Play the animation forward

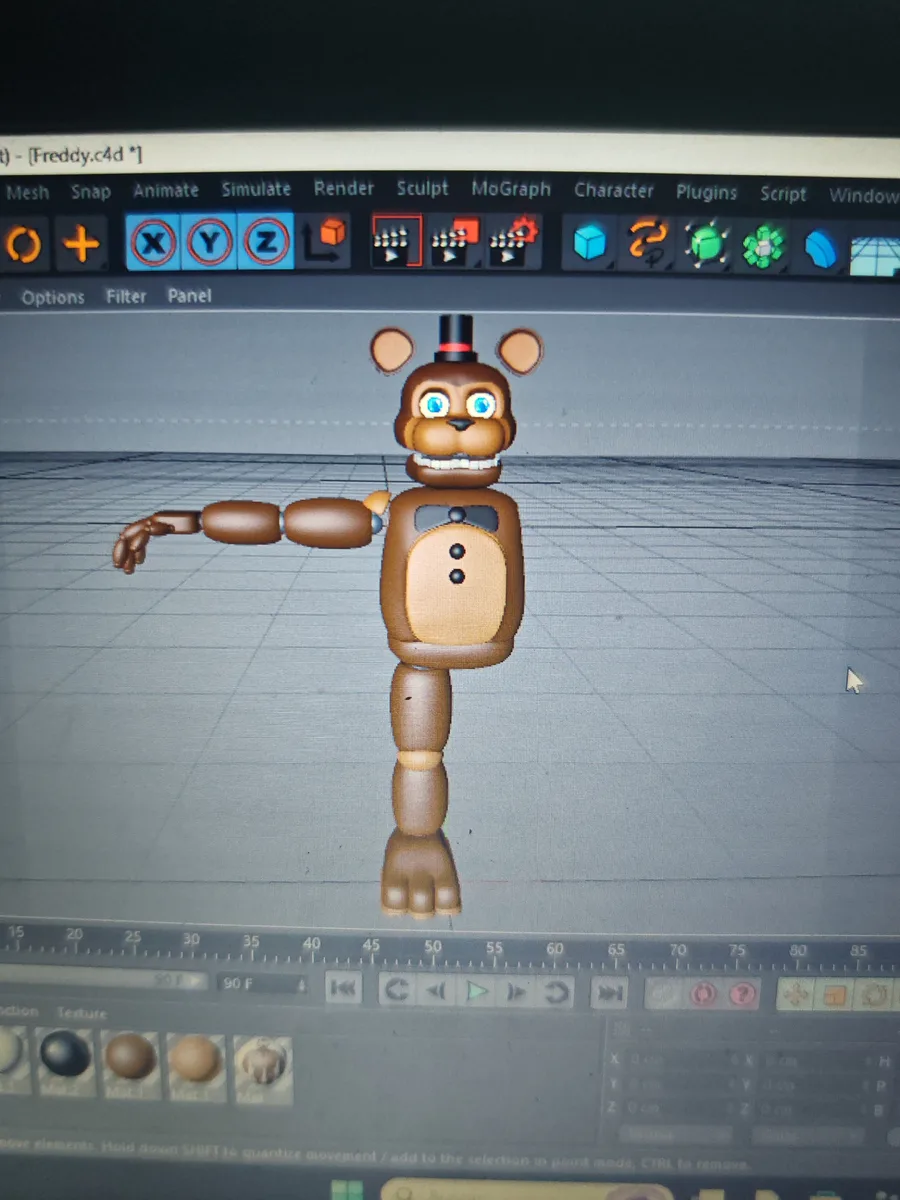[478, 992]
